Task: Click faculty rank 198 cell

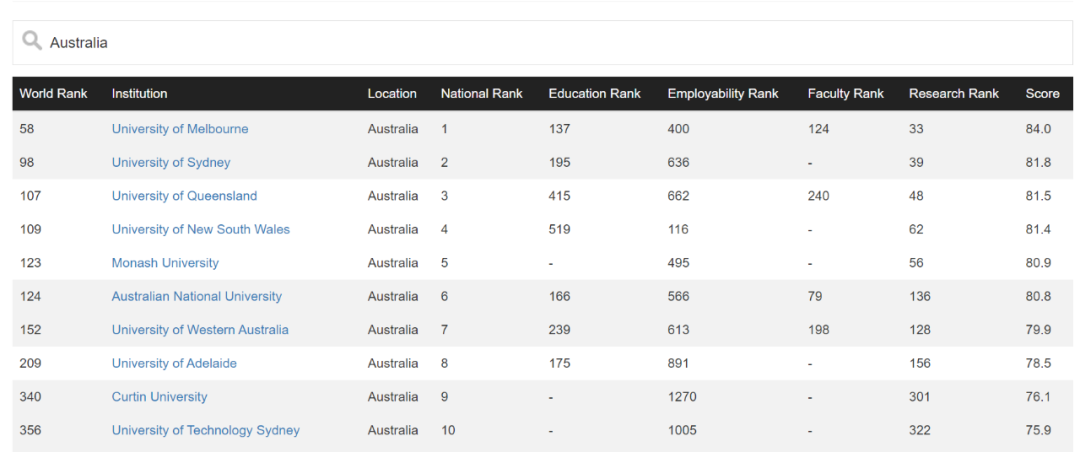Action: click(818, 330)
